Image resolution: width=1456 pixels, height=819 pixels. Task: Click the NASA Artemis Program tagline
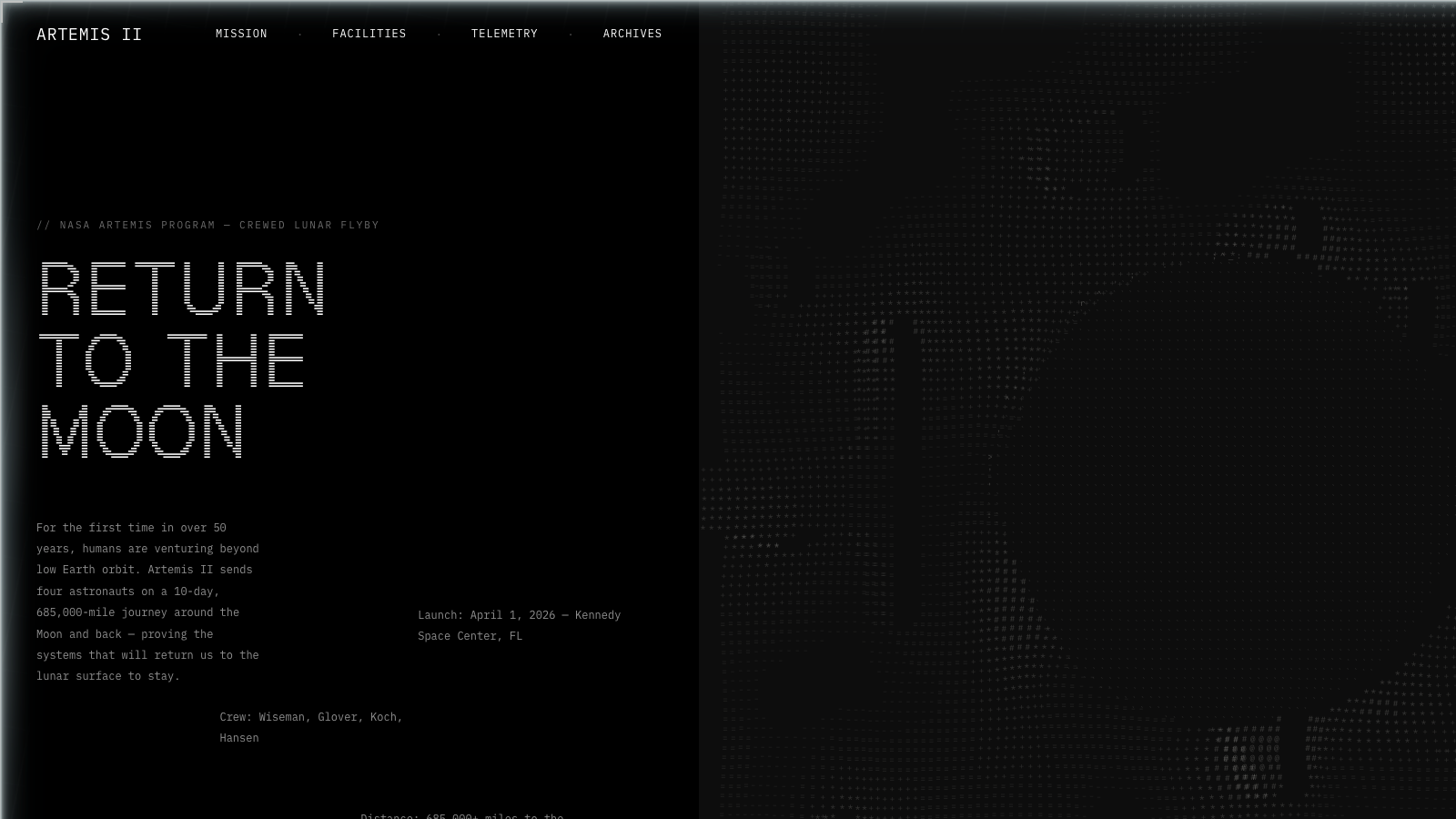point(207,225)
